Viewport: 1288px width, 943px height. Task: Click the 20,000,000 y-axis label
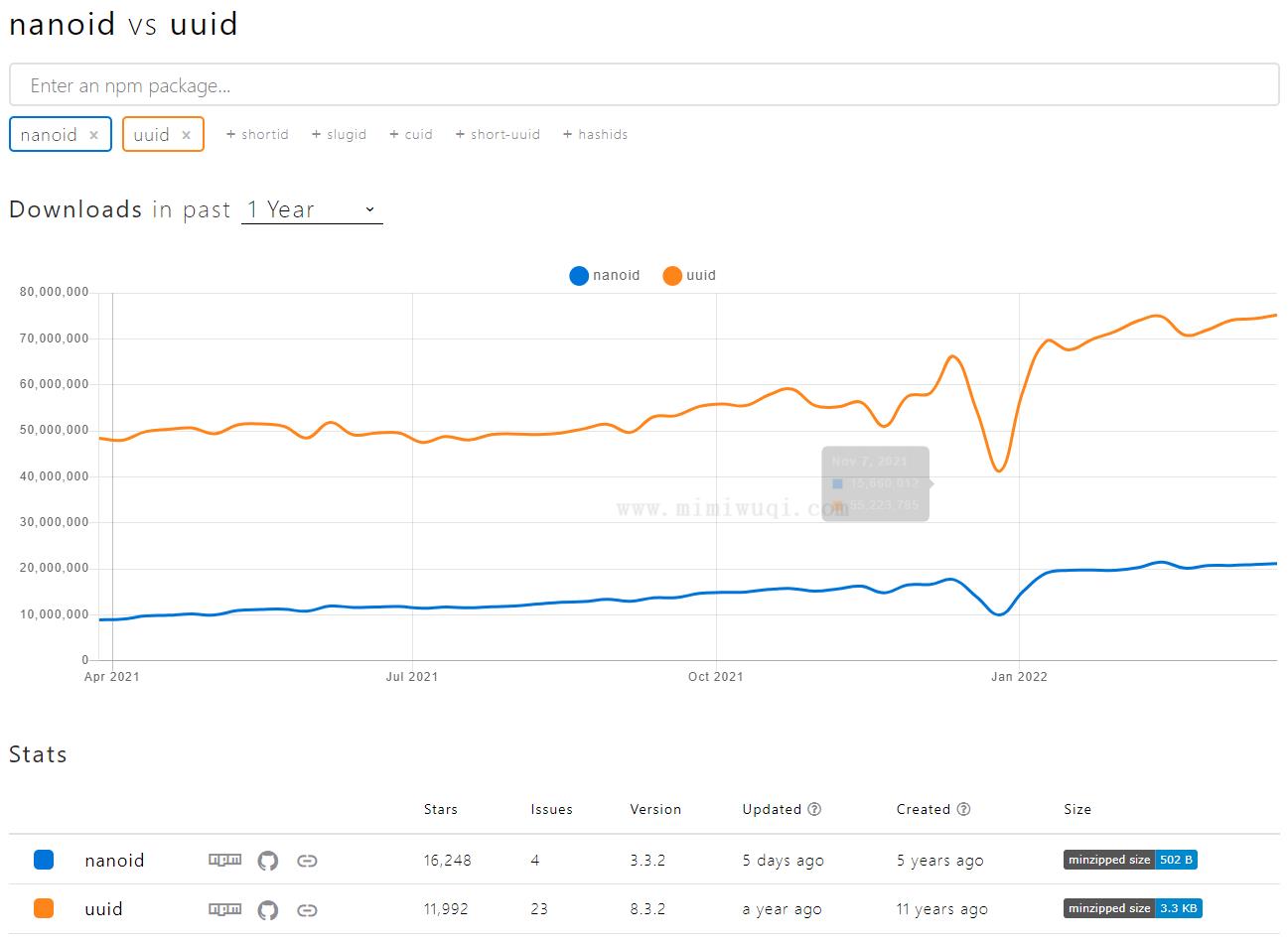click(x=55, y=569)
